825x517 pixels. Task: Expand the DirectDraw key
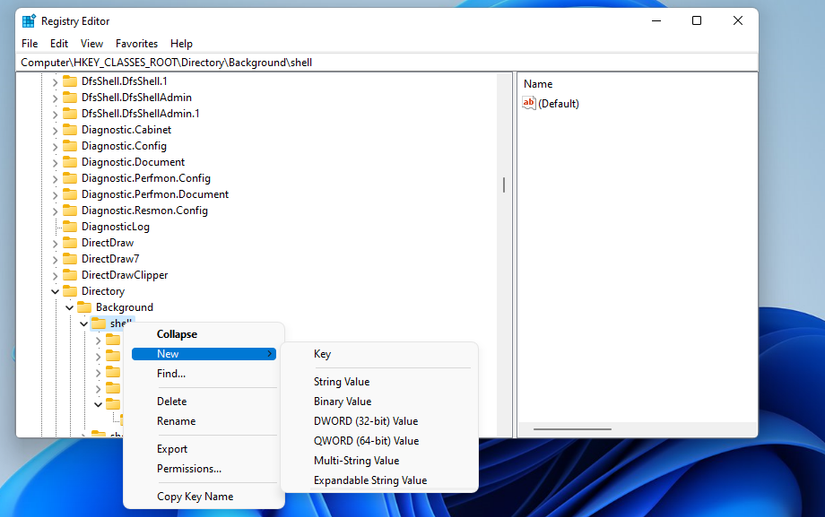coord(55,244)
